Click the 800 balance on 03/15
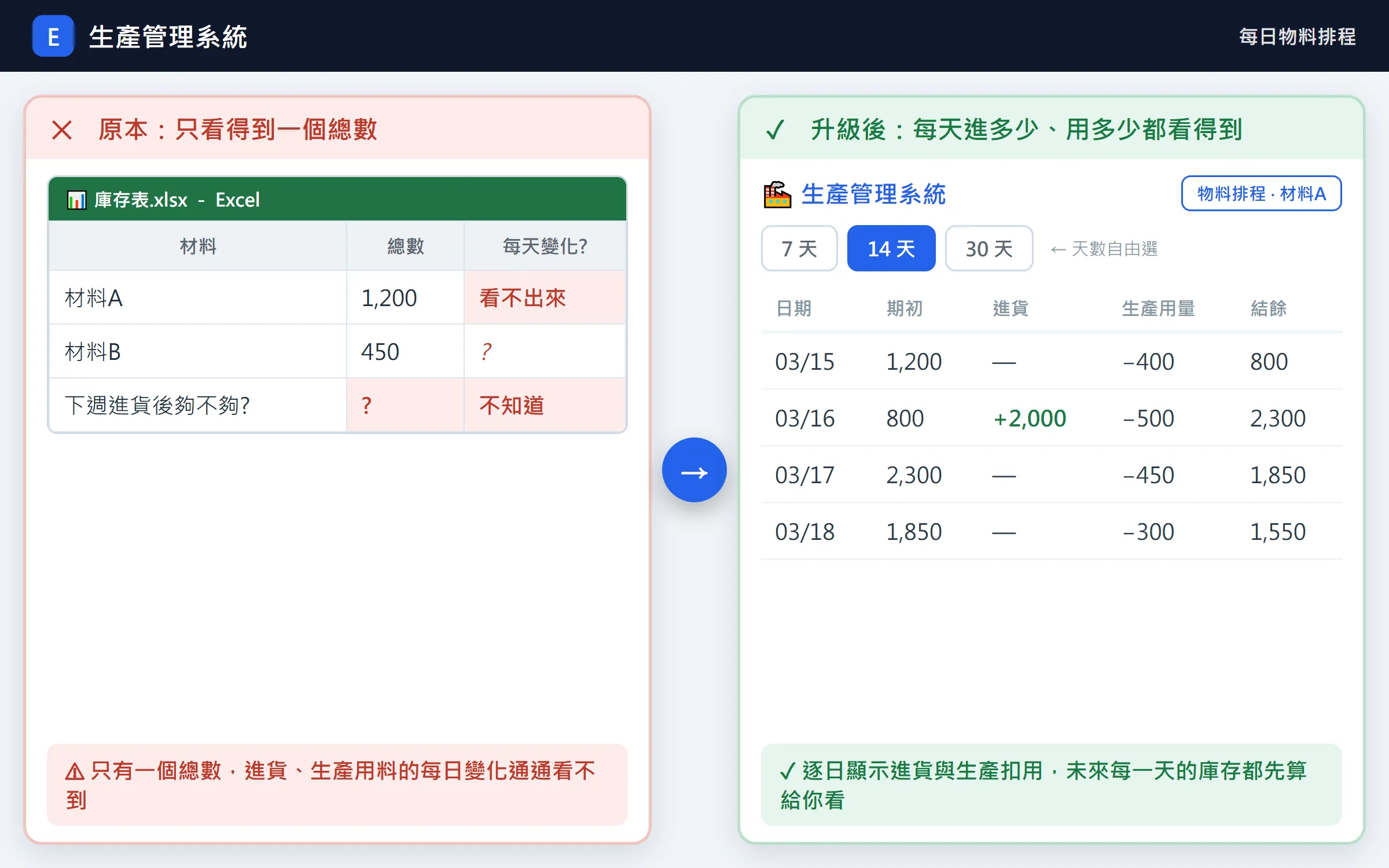The image size is (1389, 868). click(1269, 362)
